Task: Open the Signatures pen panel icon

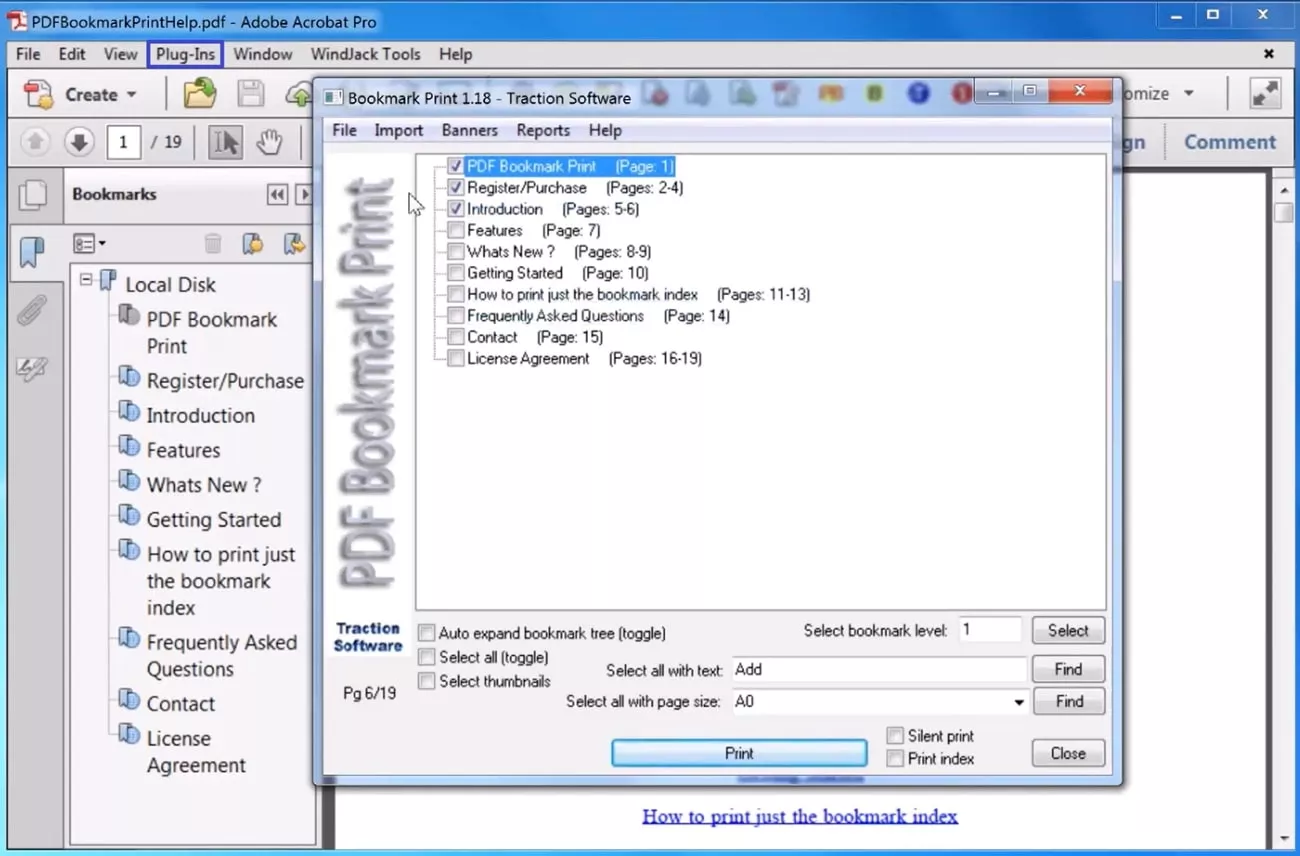Action: pyautogui.click(x=32, y=369)
